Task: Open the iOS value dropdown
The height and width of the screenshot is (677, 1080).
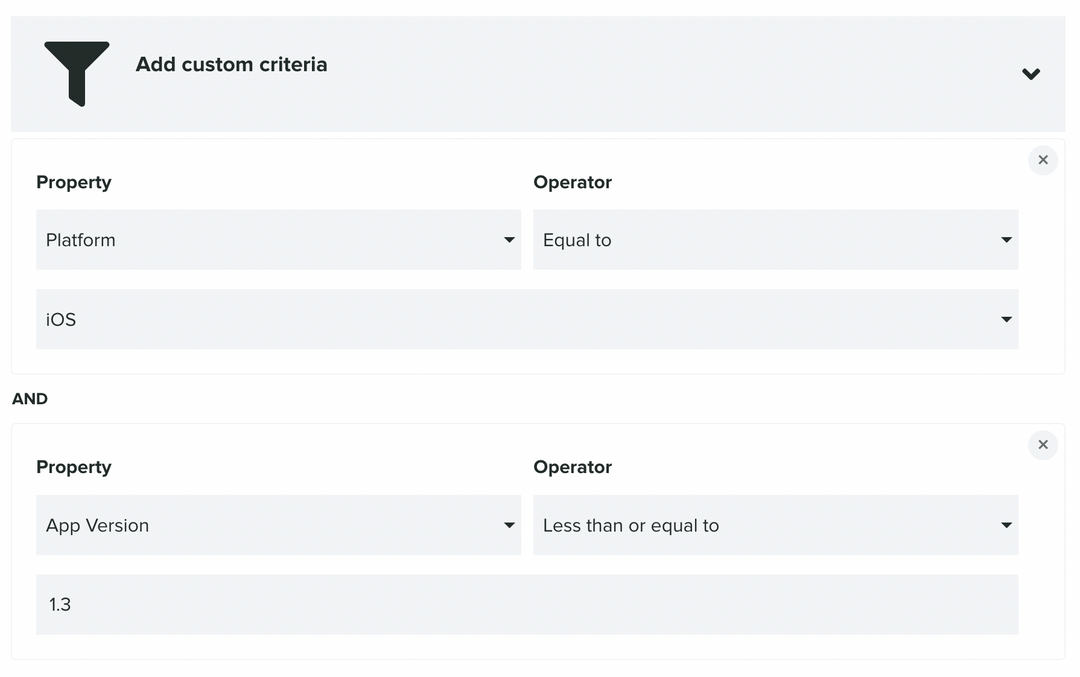Action: click(x=527, y=320)
